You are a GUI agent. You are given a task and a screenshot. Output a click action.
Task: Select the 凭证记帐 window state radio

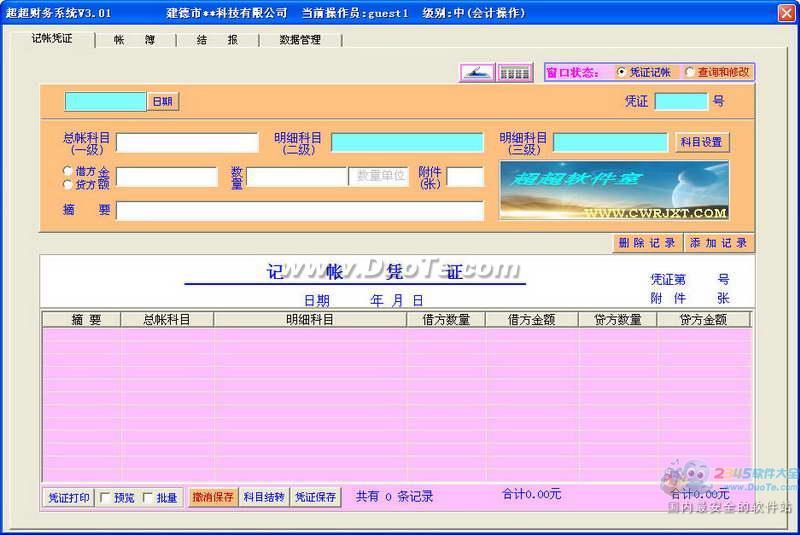click(x=621, y=72)
